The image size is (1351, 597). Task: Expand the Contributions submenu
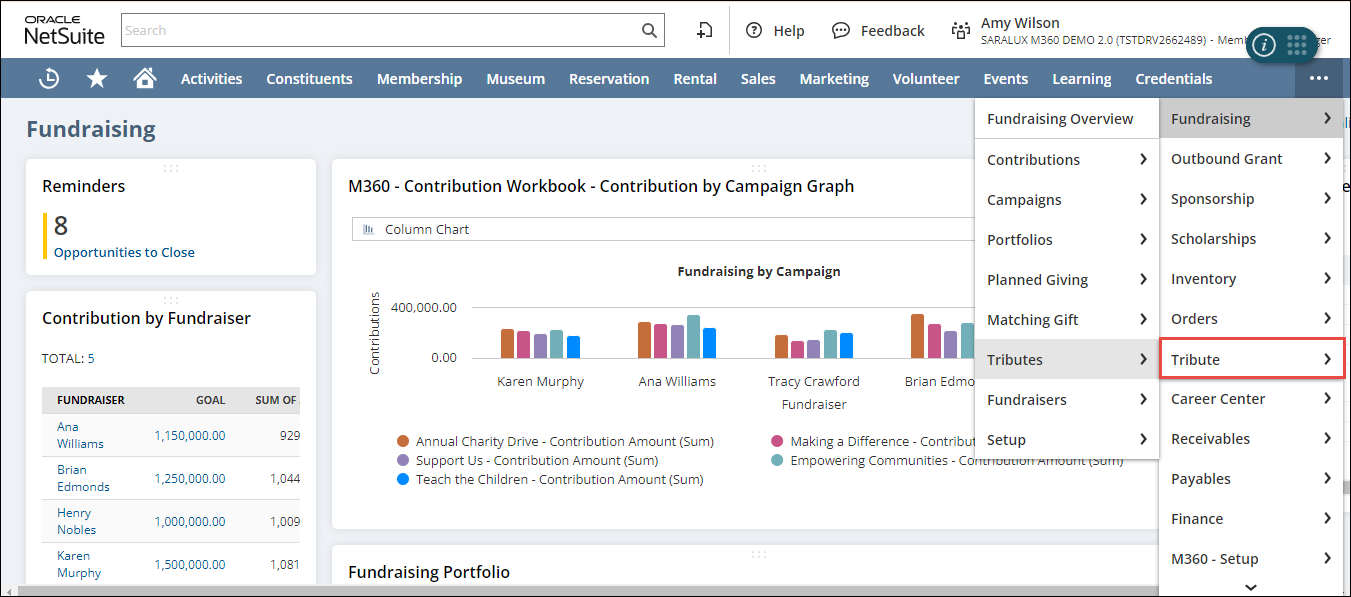(x=1066, y=160)
